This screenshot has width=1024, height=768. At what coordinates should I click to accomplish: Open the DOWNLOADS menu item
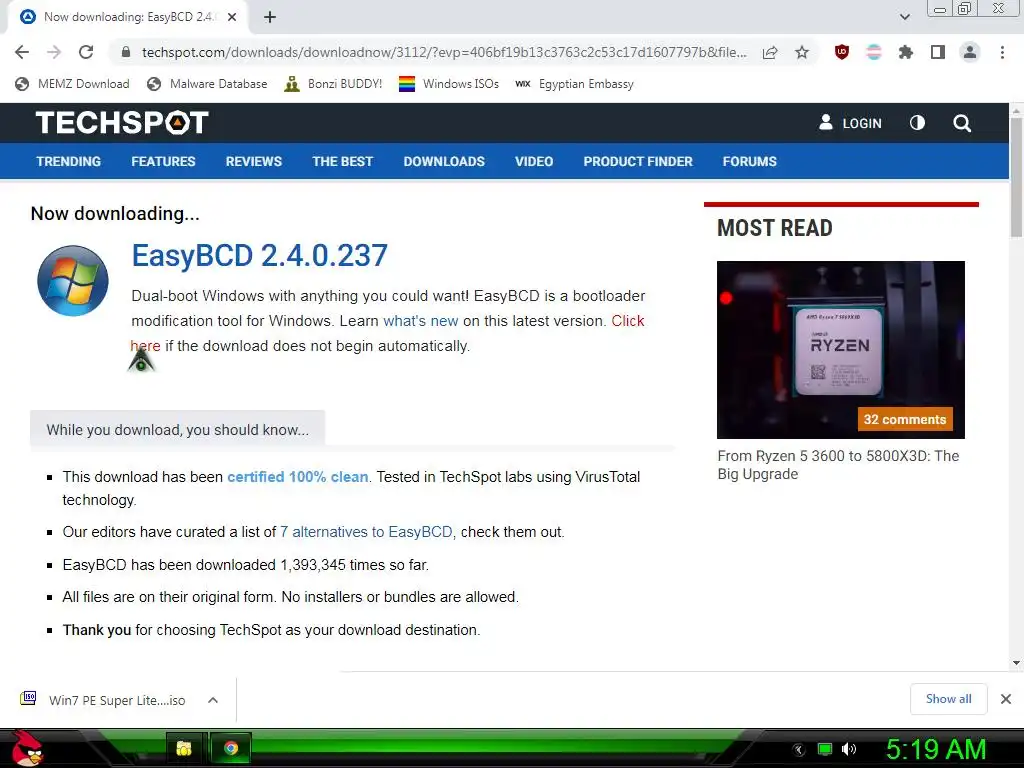tap(444, 161)
